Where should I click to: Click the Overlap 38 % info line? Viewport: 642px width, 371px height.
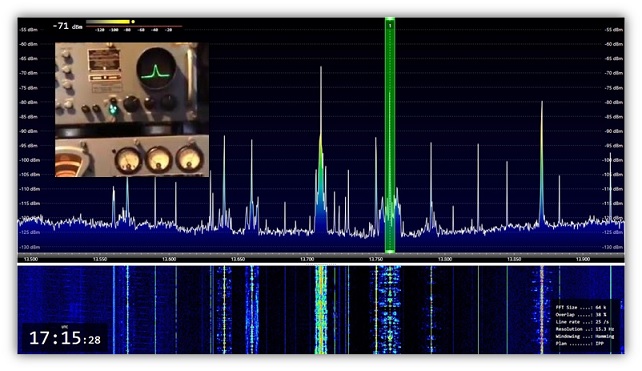581,314
